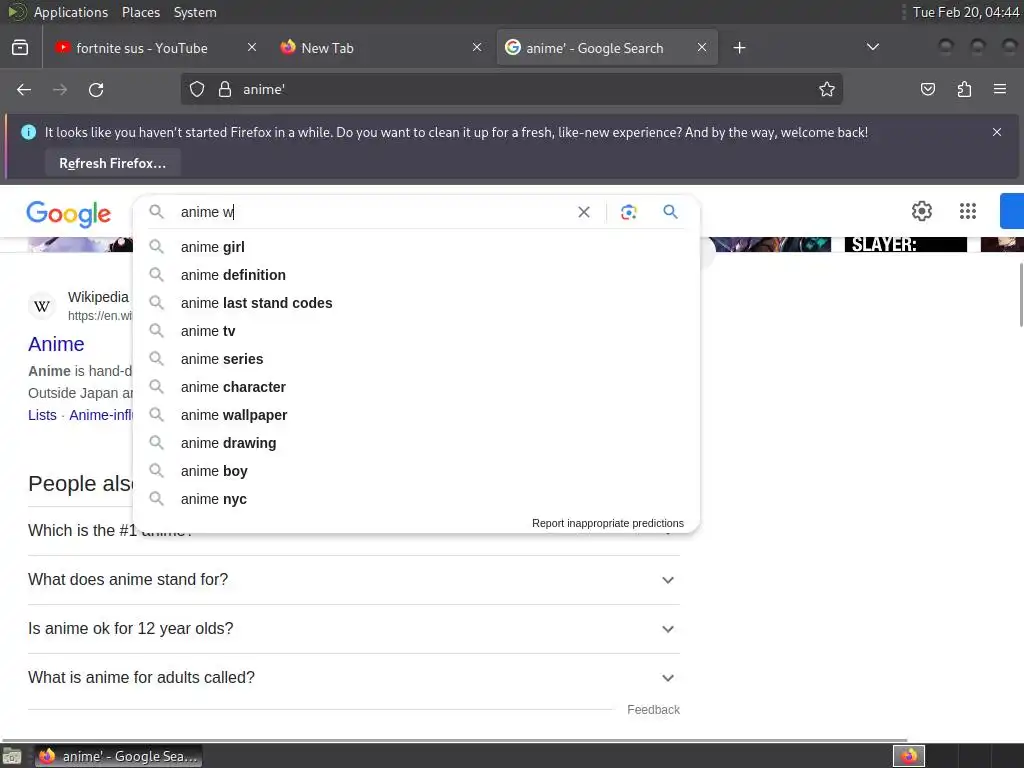
Task: Click the info icon in notification bar
Action: click(29, 132)
